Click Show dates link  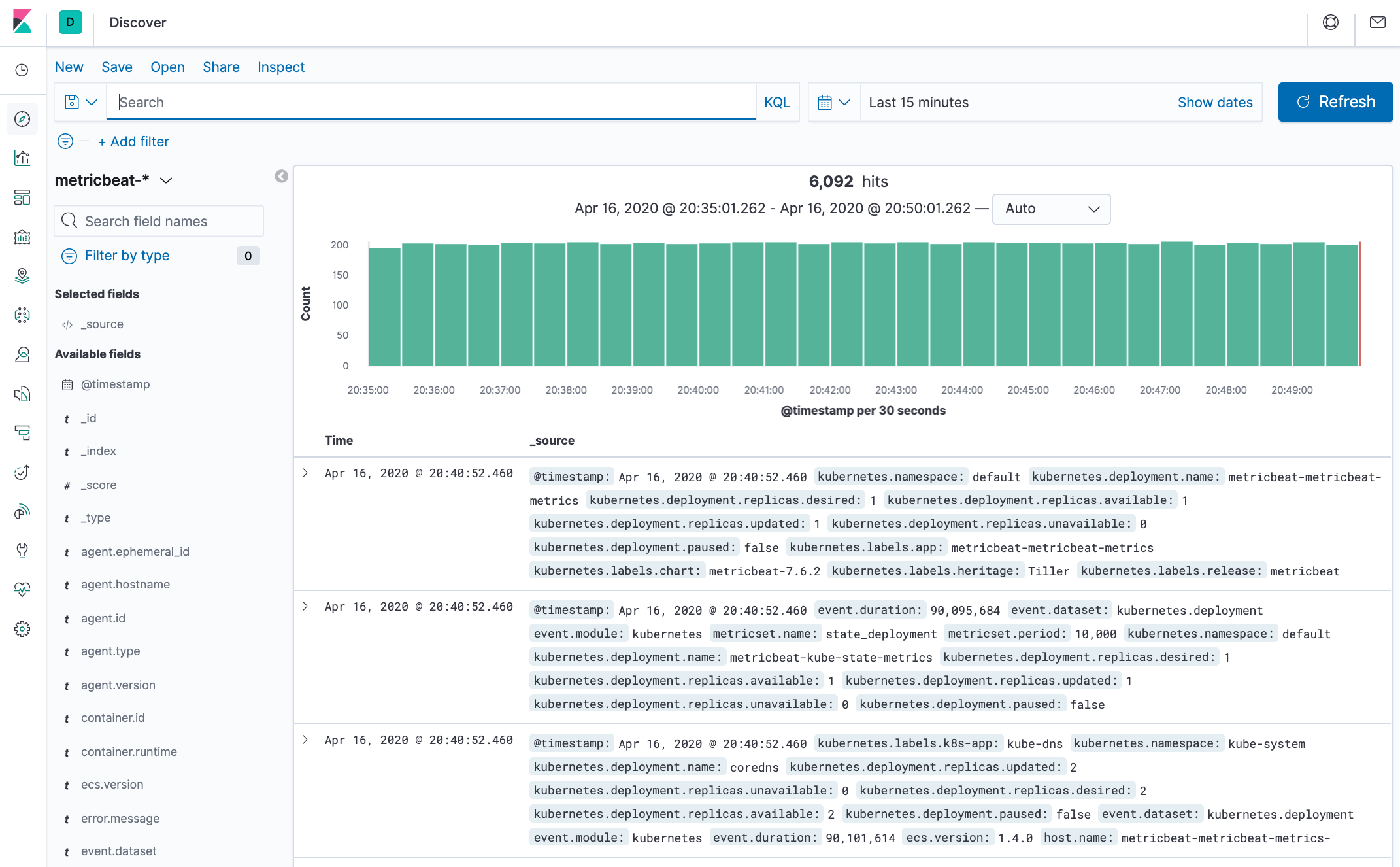click(1215, 103)
